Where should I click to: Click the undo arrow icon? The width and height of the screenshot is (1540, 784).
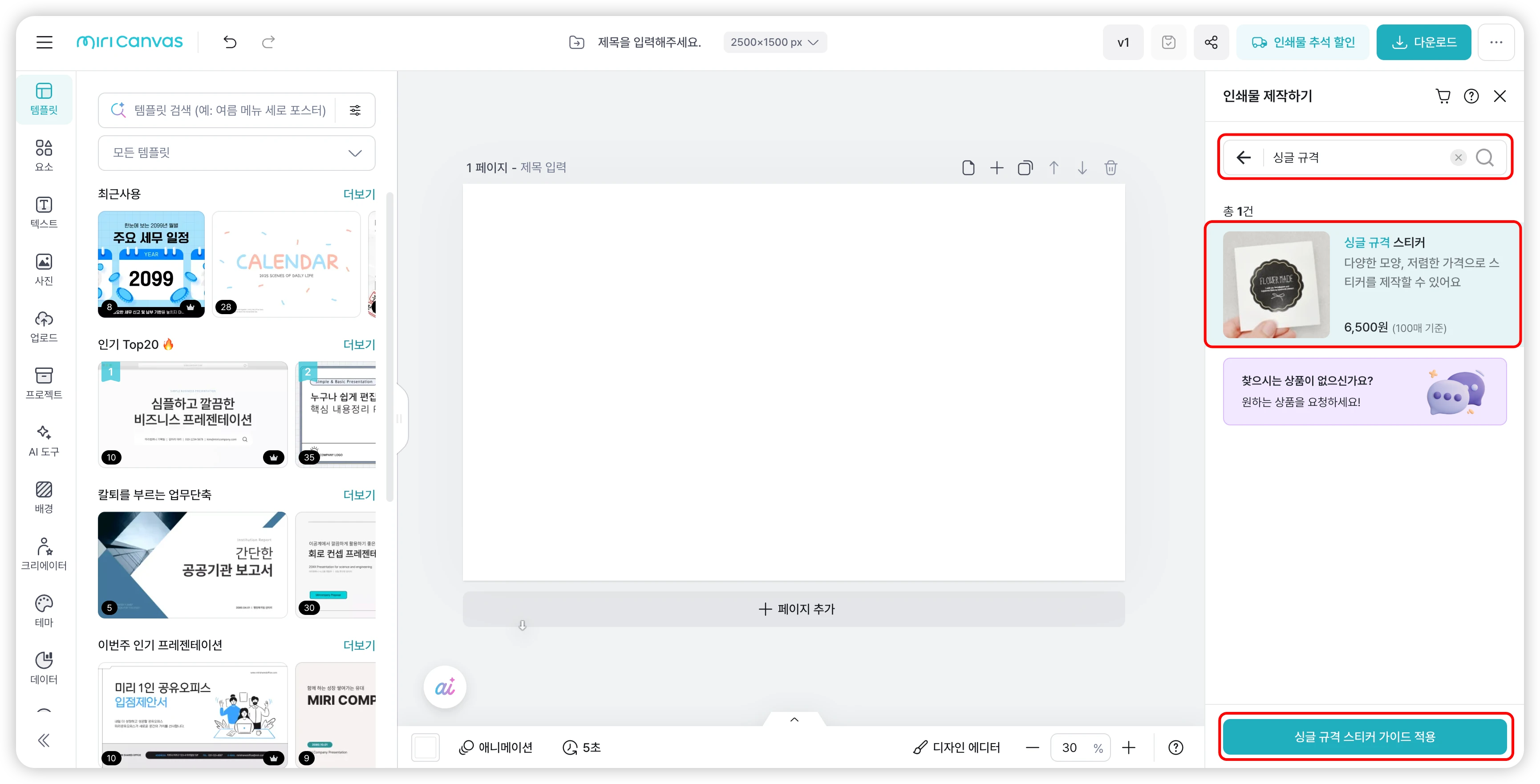230,42
